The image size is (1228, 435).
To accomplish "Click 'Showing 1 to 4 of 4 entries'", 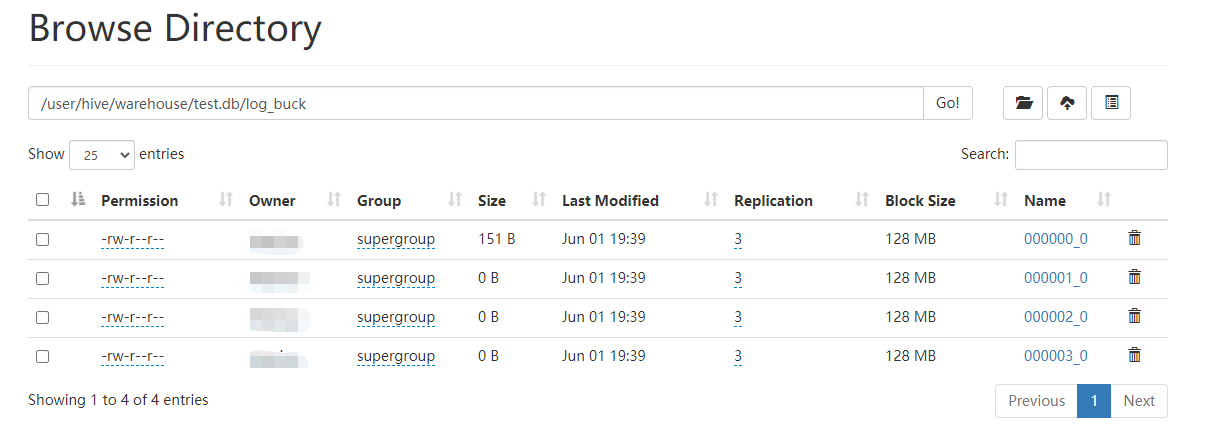I will 118,400.
